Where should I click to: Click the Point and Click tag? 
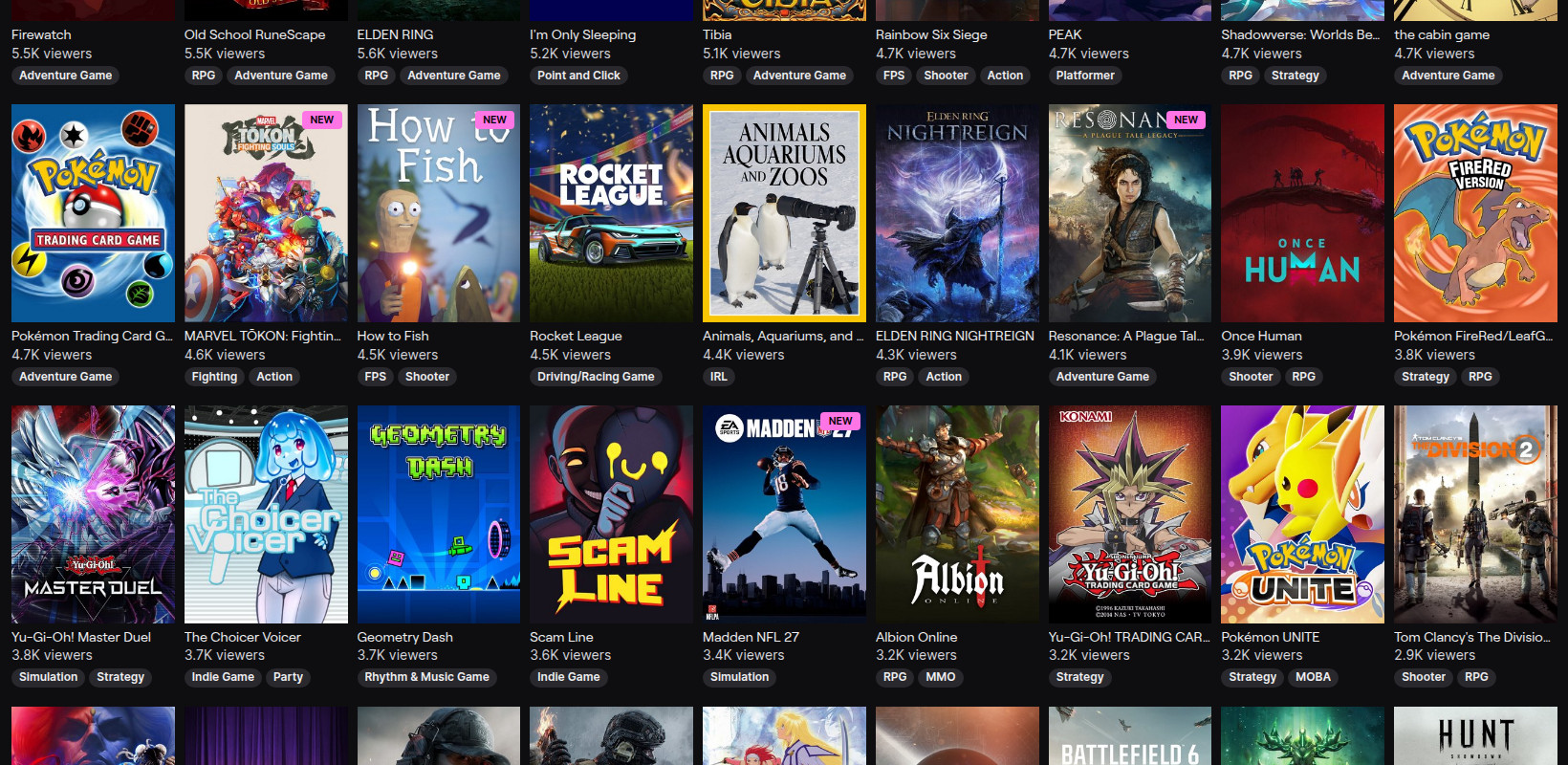pos(578,76)
